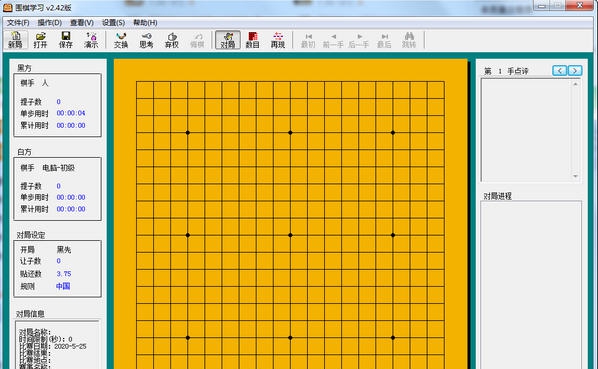Viewport: 598px width, 369px height.
Task: Toggle the 对局 play mode button
Action: click(228, 40)
